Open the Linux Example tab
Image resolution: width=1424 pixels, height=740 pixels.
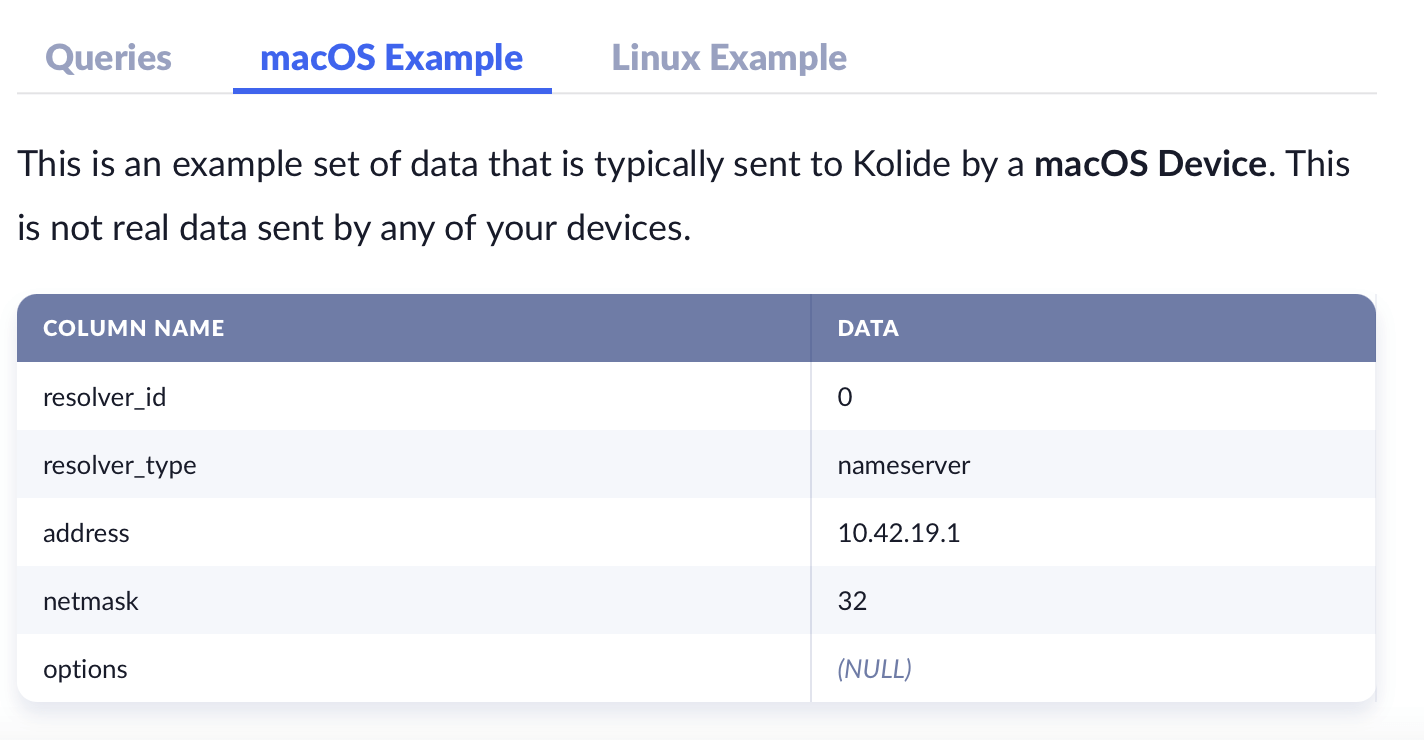tap(729, 58)
